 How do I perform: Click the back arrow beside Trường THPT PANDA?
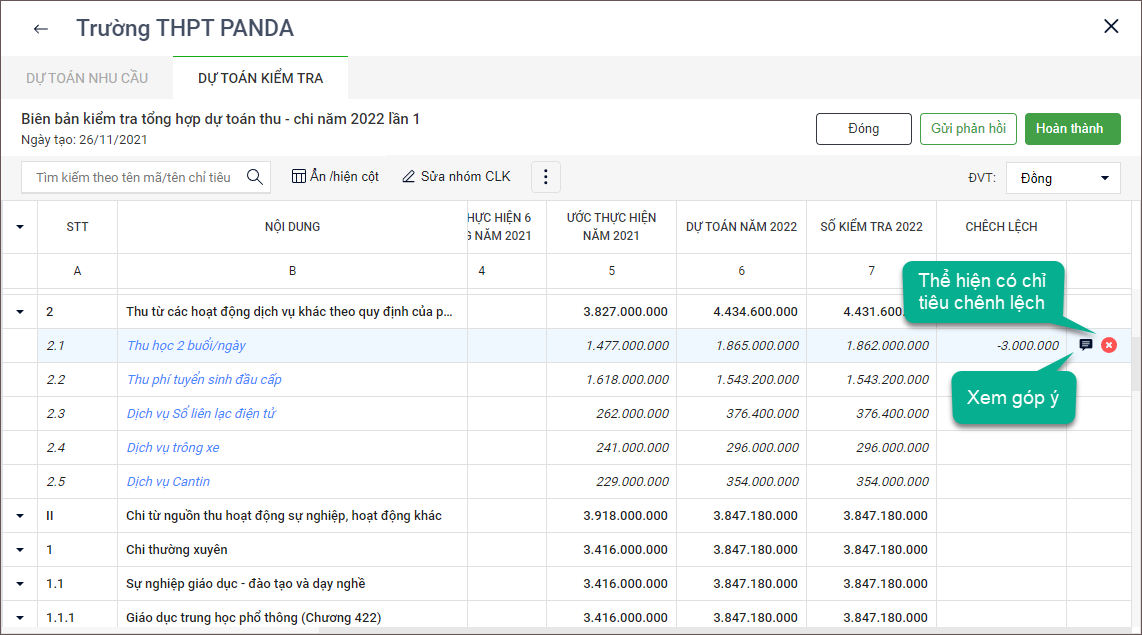(41, 29)
